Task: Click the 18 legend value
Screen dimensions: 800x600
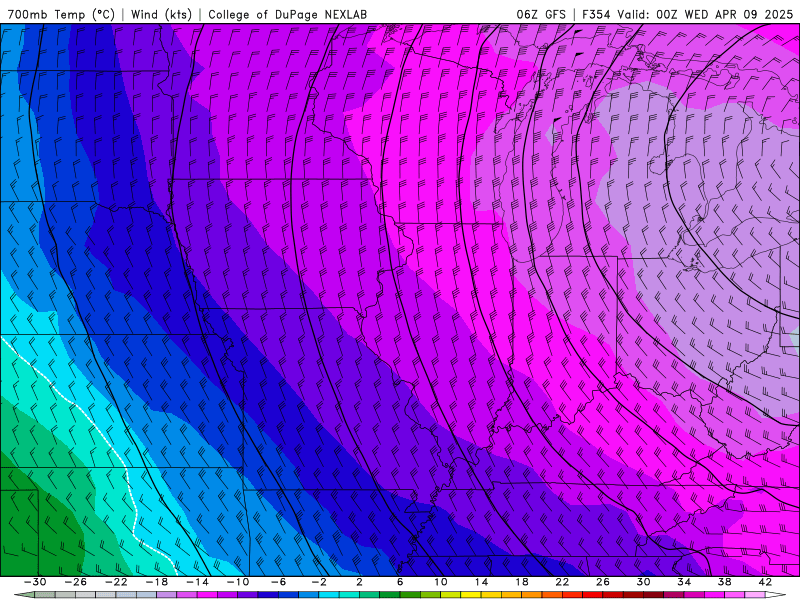Action: click(521, 582)
